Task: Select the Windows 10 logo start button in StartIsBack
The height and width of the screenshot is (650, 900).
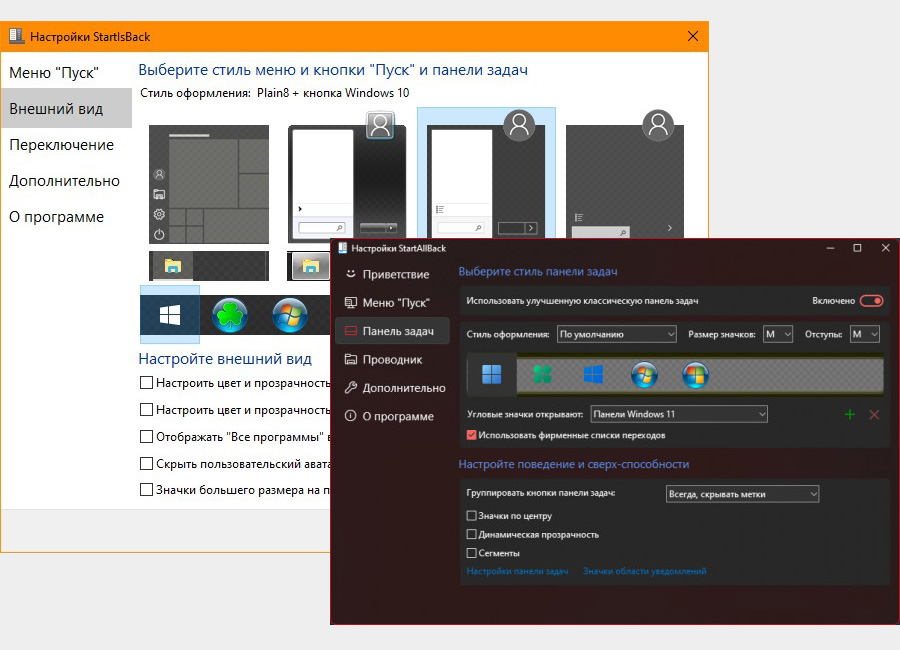Action: pyautogui.click(x=170, y=315)
